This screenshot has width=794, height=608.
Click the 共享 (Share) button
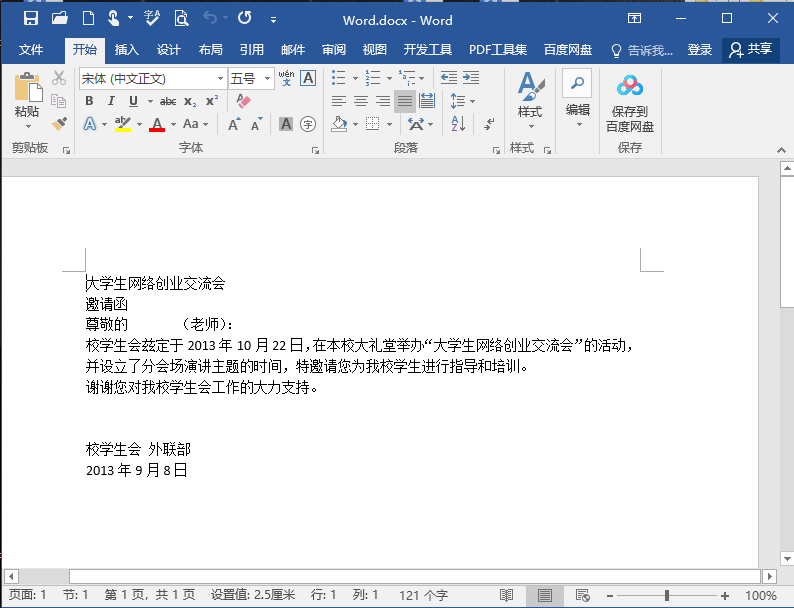[751, 50]
